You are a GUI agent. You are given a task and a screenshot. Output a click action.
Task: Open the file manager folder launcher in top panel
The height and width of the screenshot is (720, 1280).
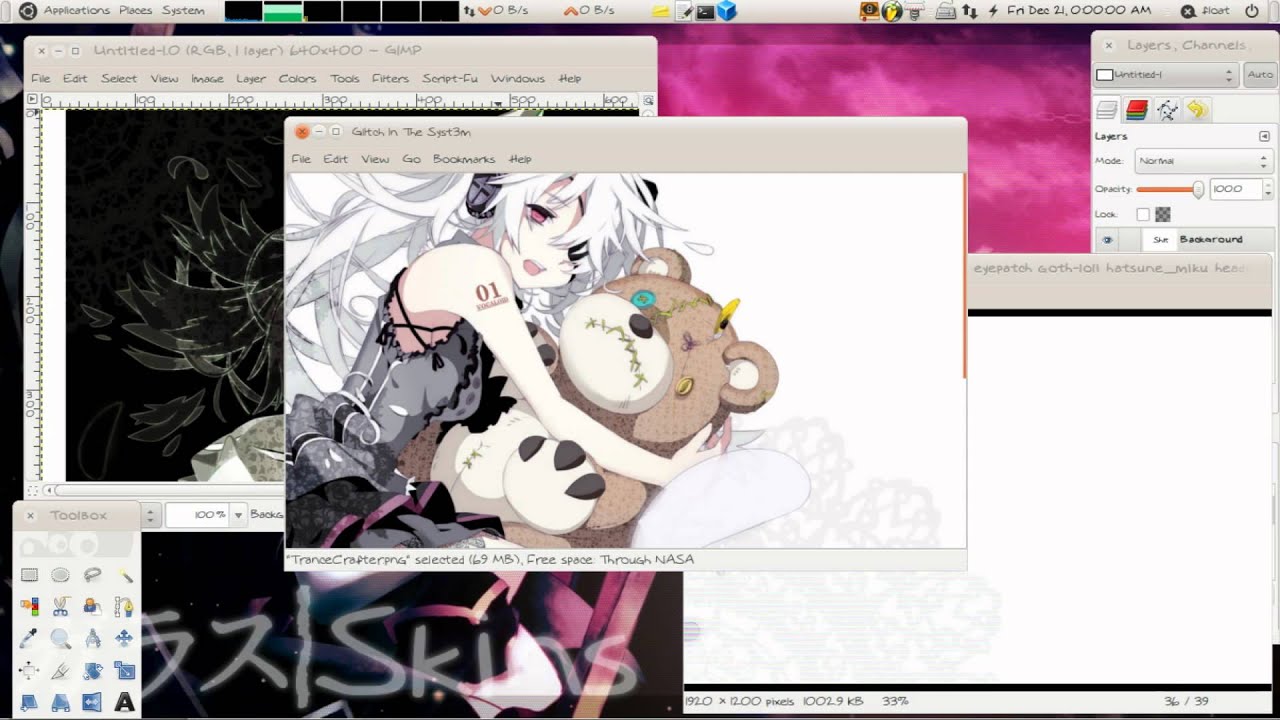661,11
